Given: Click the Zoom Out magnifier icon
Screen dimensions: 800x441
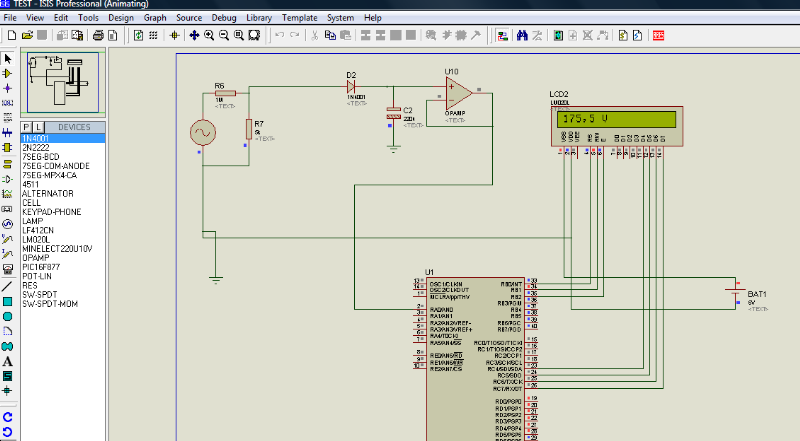Looking at the screenshot, I should (224, 35).
